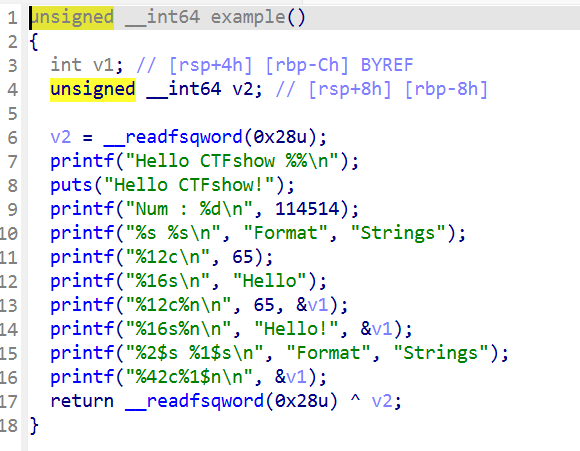This screenshot has height=451, width=580.
Task: Click the puts function call
Action: click(x=71, y=185)
